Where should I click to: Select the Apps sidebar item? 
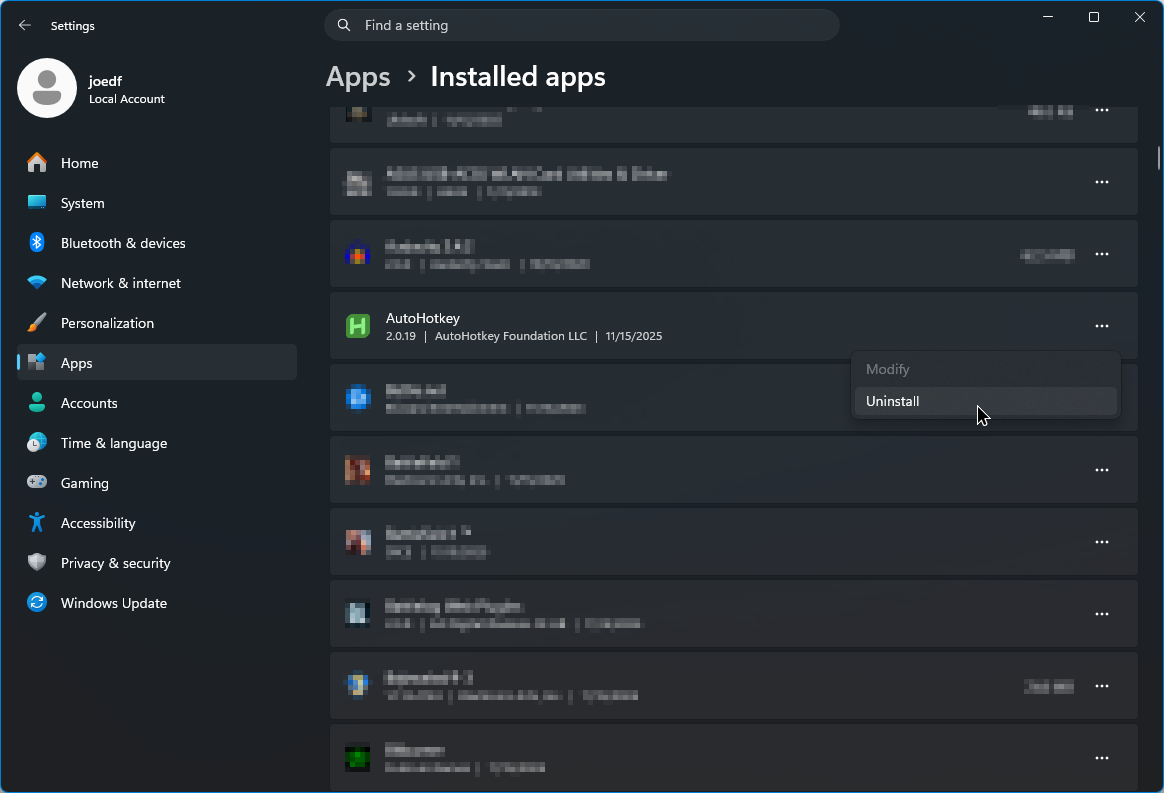point(157,363)
